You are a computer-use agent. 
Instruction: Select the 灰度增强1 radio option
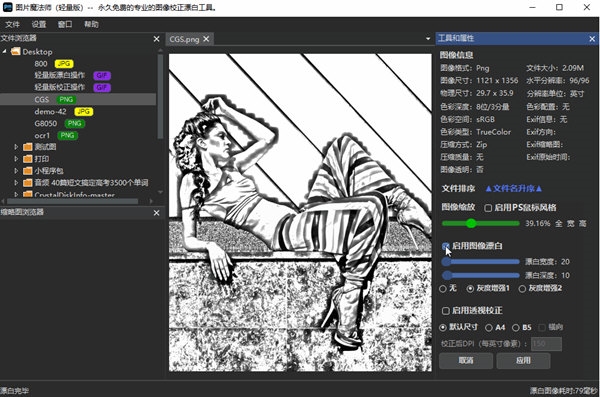tap(470, 289)
